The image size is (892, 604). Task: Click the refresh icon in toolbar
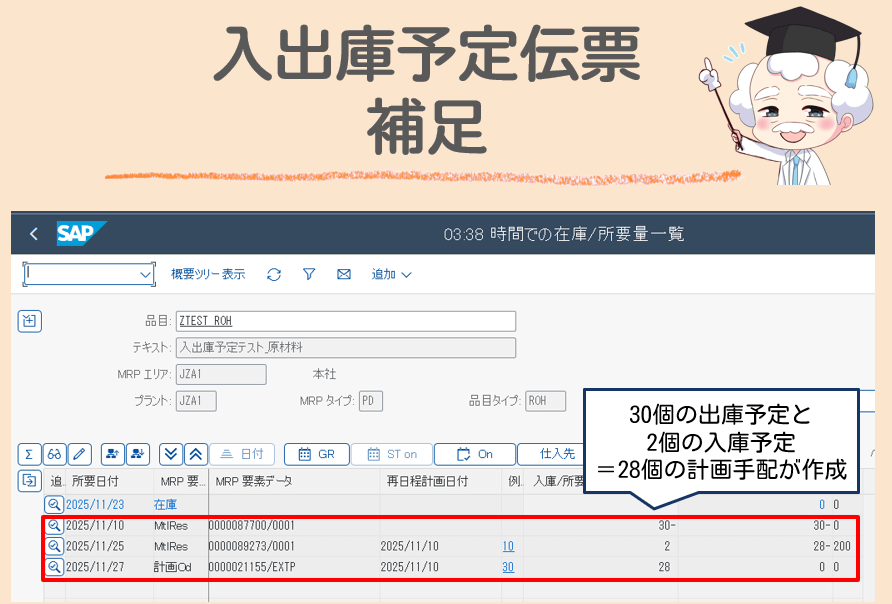pos(274,274)
